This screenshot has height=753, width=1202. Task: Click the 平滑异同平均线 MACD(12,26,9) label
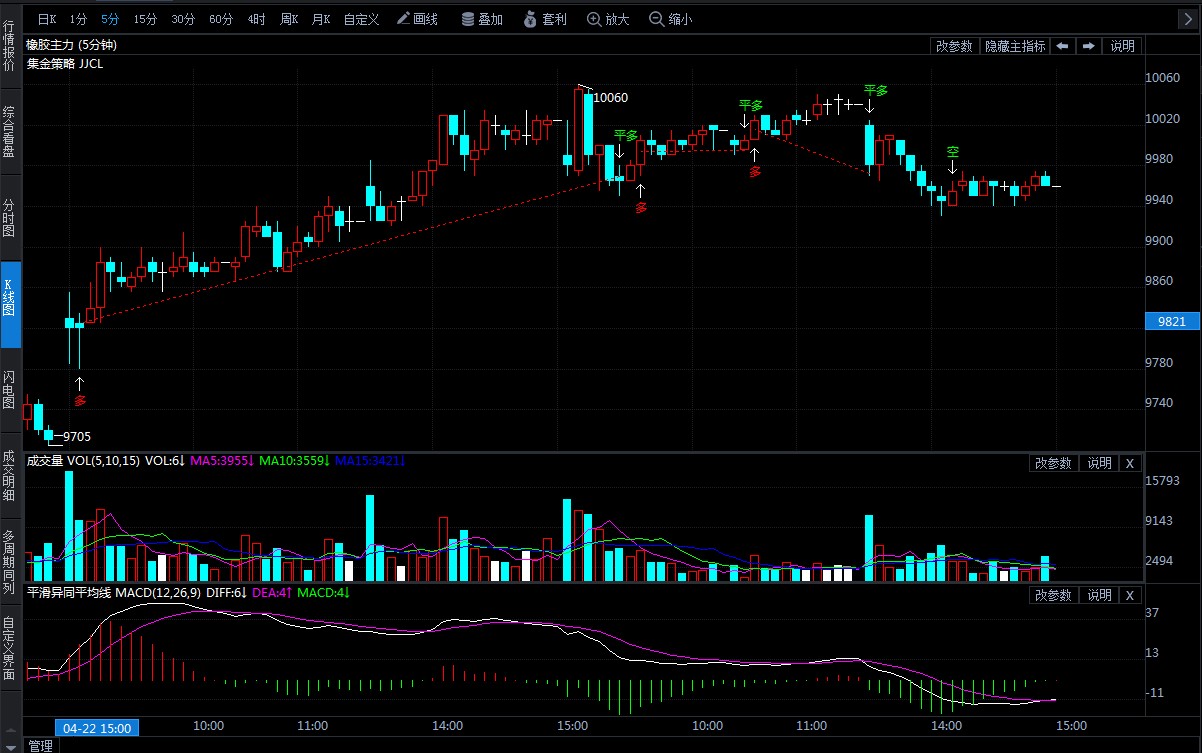point(113,593)
